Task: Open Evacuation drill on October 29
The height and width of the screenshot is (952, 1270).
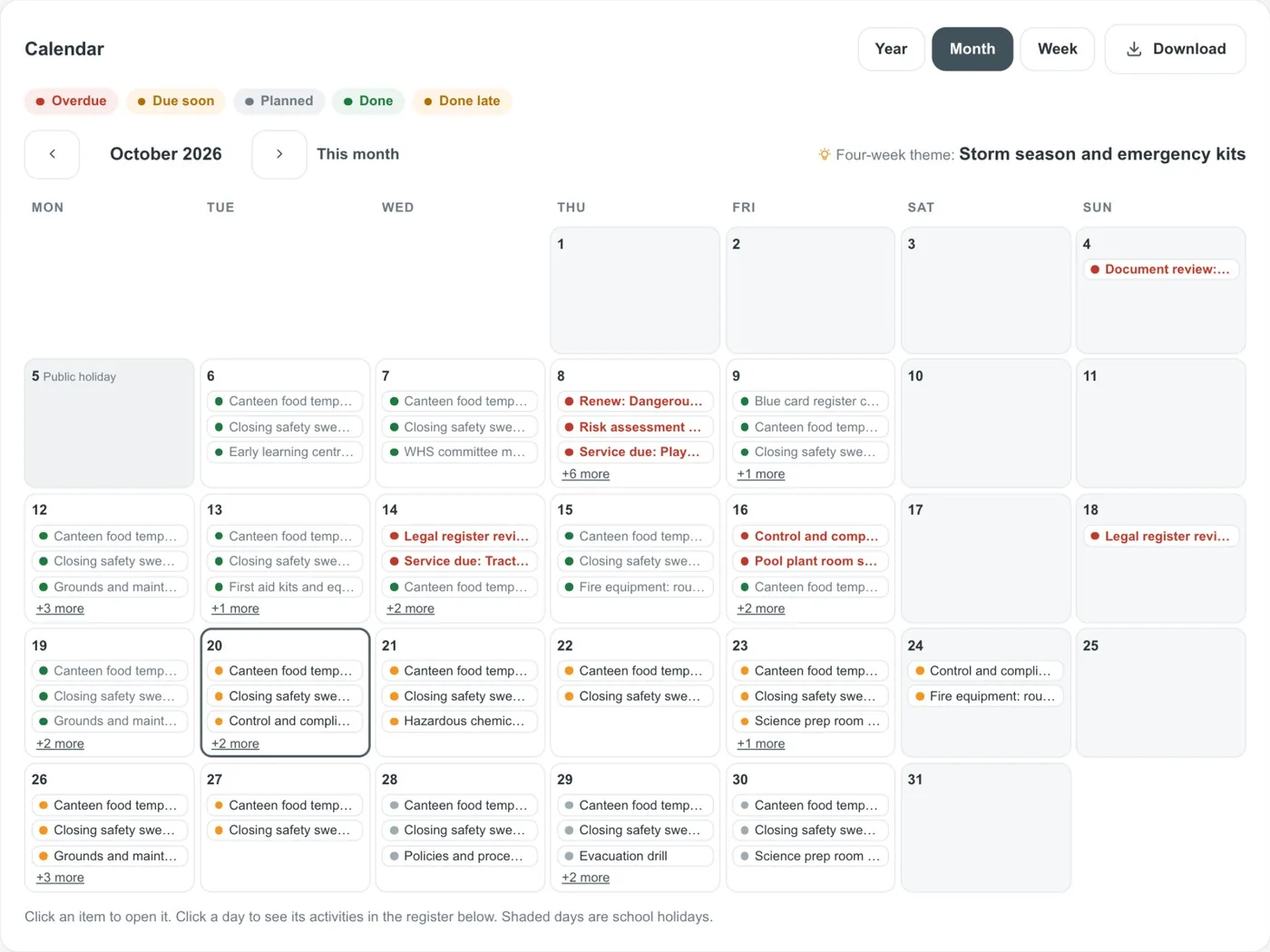Action: click(635, 856)
